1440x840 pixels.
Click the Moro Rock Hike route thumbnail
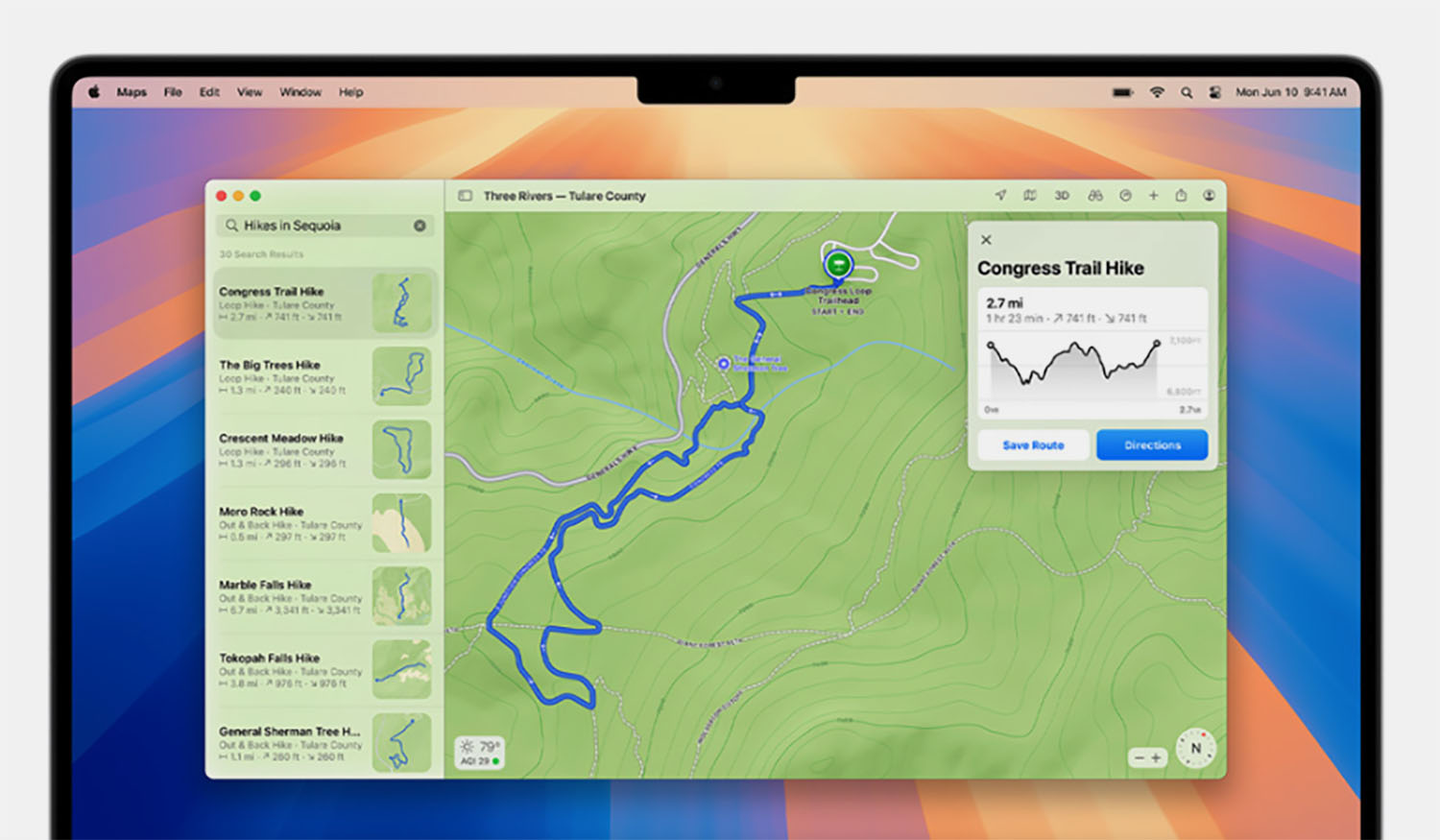401,523
